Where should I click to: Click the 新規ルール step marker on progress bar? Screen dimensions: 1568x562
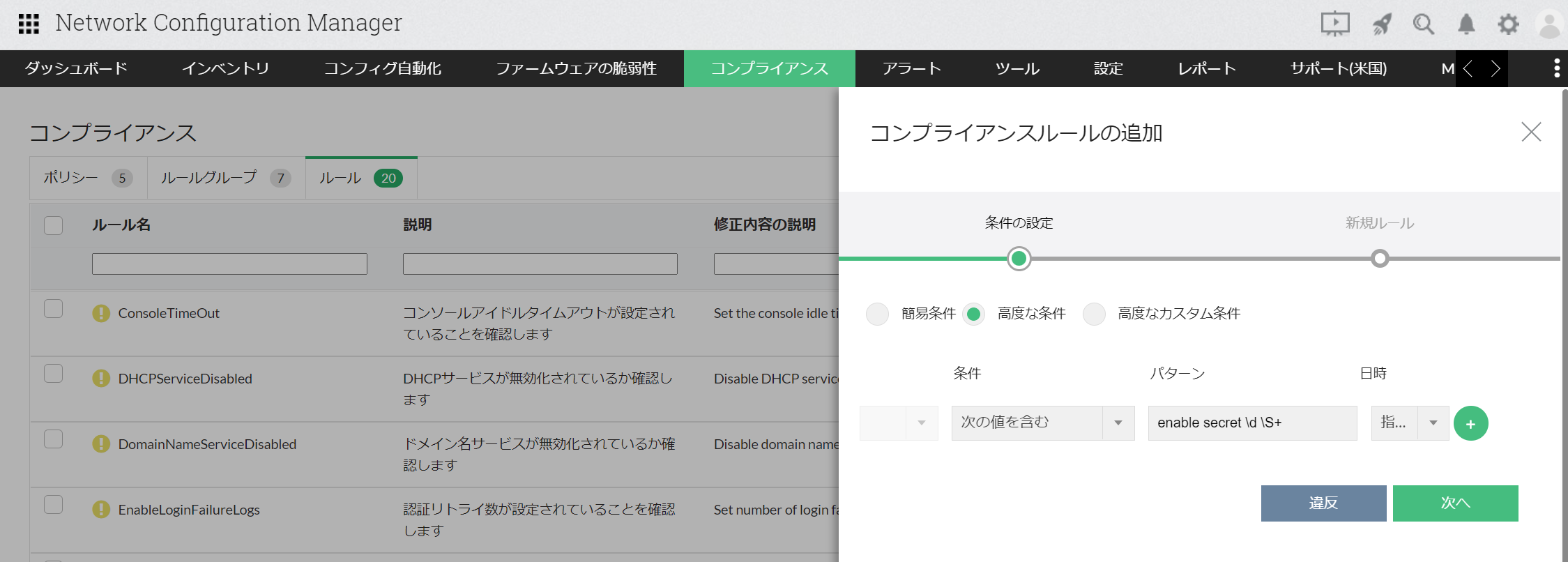click(x=1379, y=259)
